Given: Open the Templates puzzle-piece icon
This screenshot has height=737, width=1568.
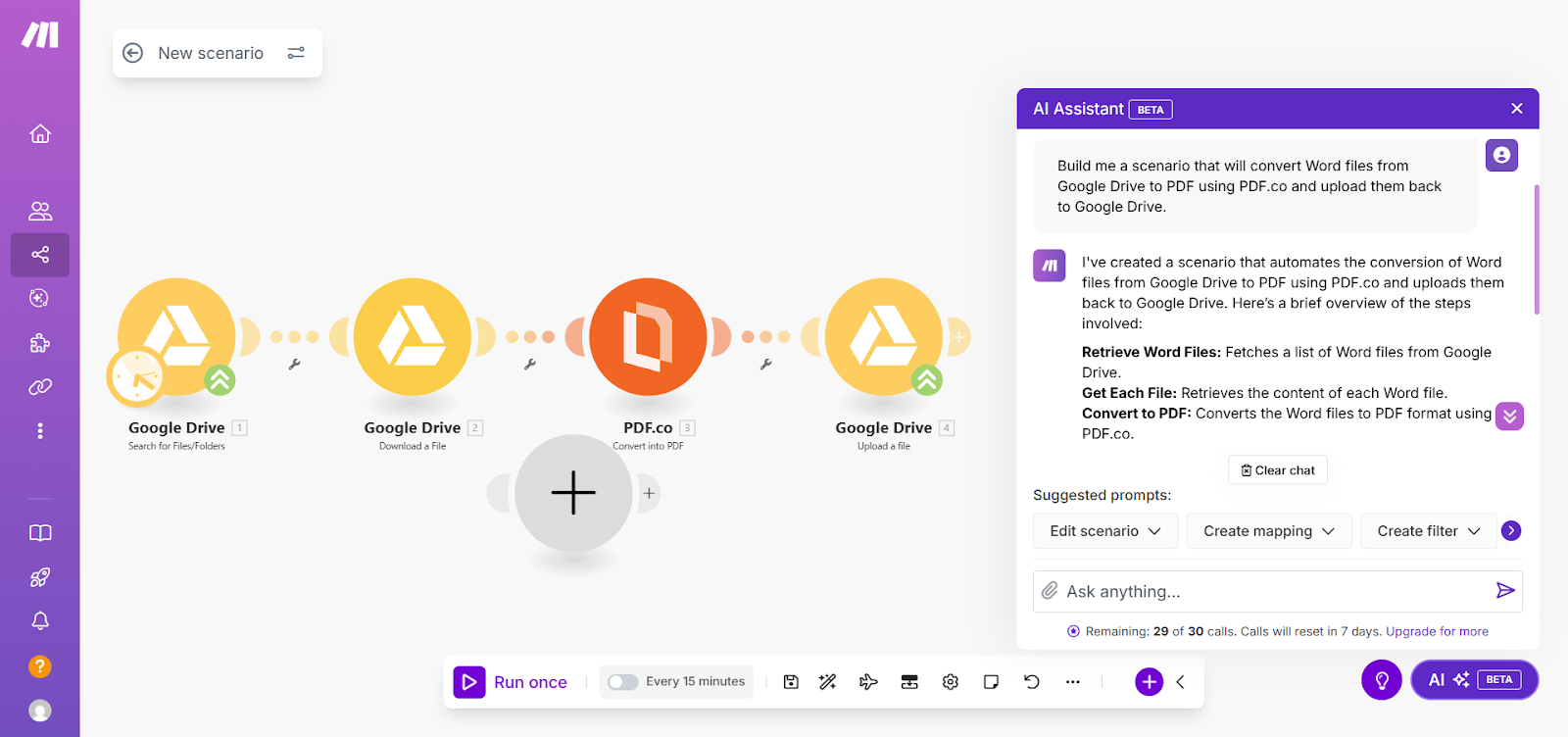Looking at the screenshot, I should click(x=40, y=343).
